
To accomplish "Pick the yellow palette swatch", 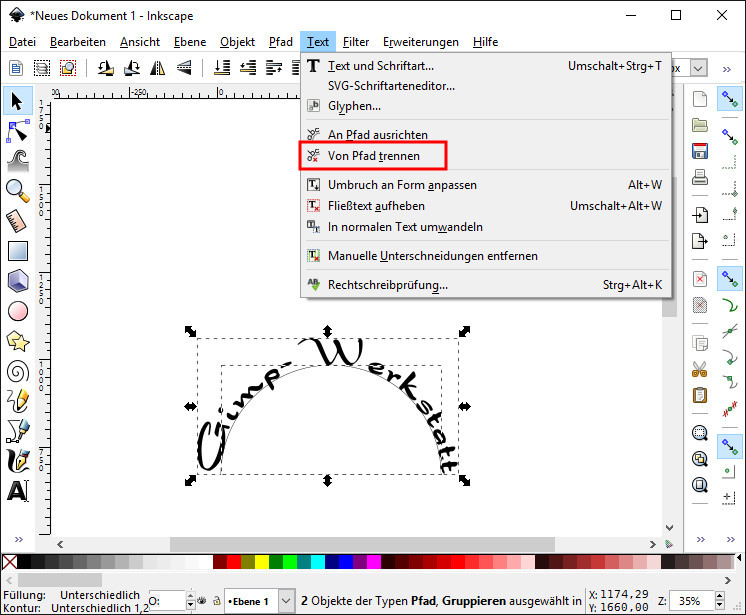I will 262,562.
